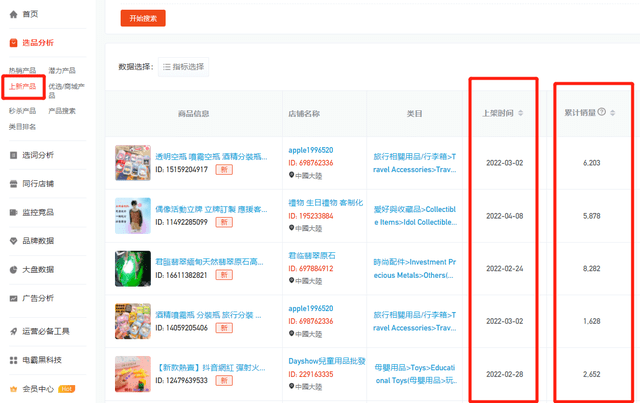Click the 新 badge for ID 11492285099
Image resolution: width=640 pixels, height=403 pixels.
pyautogui.click(x=224, y=222)
